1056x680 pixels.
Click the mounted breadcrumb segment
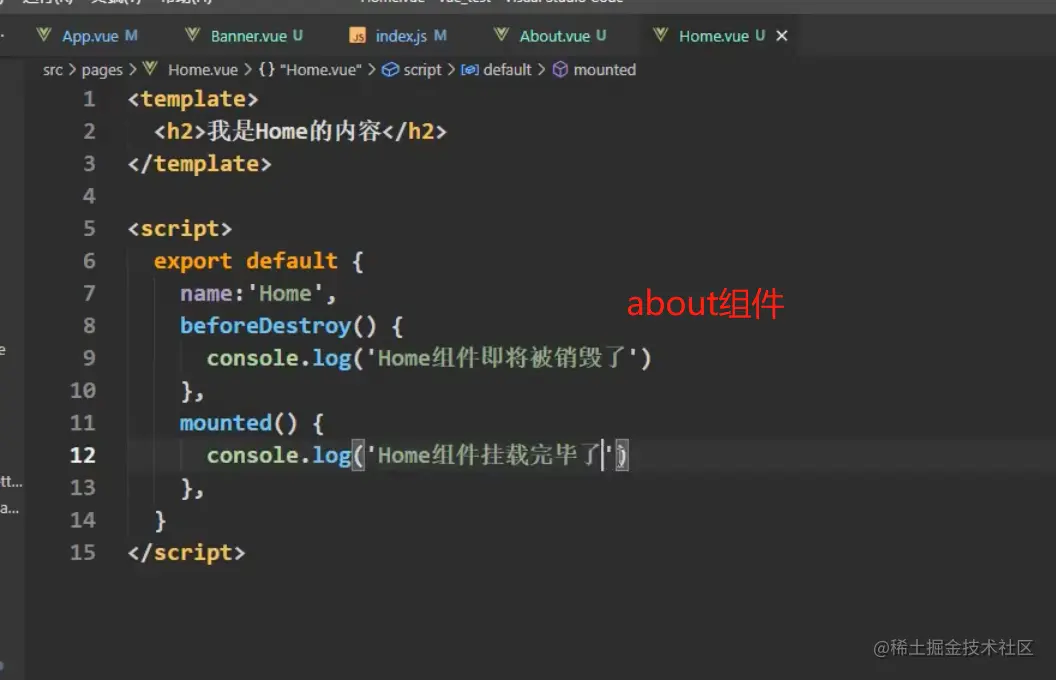tap(605, 70)
